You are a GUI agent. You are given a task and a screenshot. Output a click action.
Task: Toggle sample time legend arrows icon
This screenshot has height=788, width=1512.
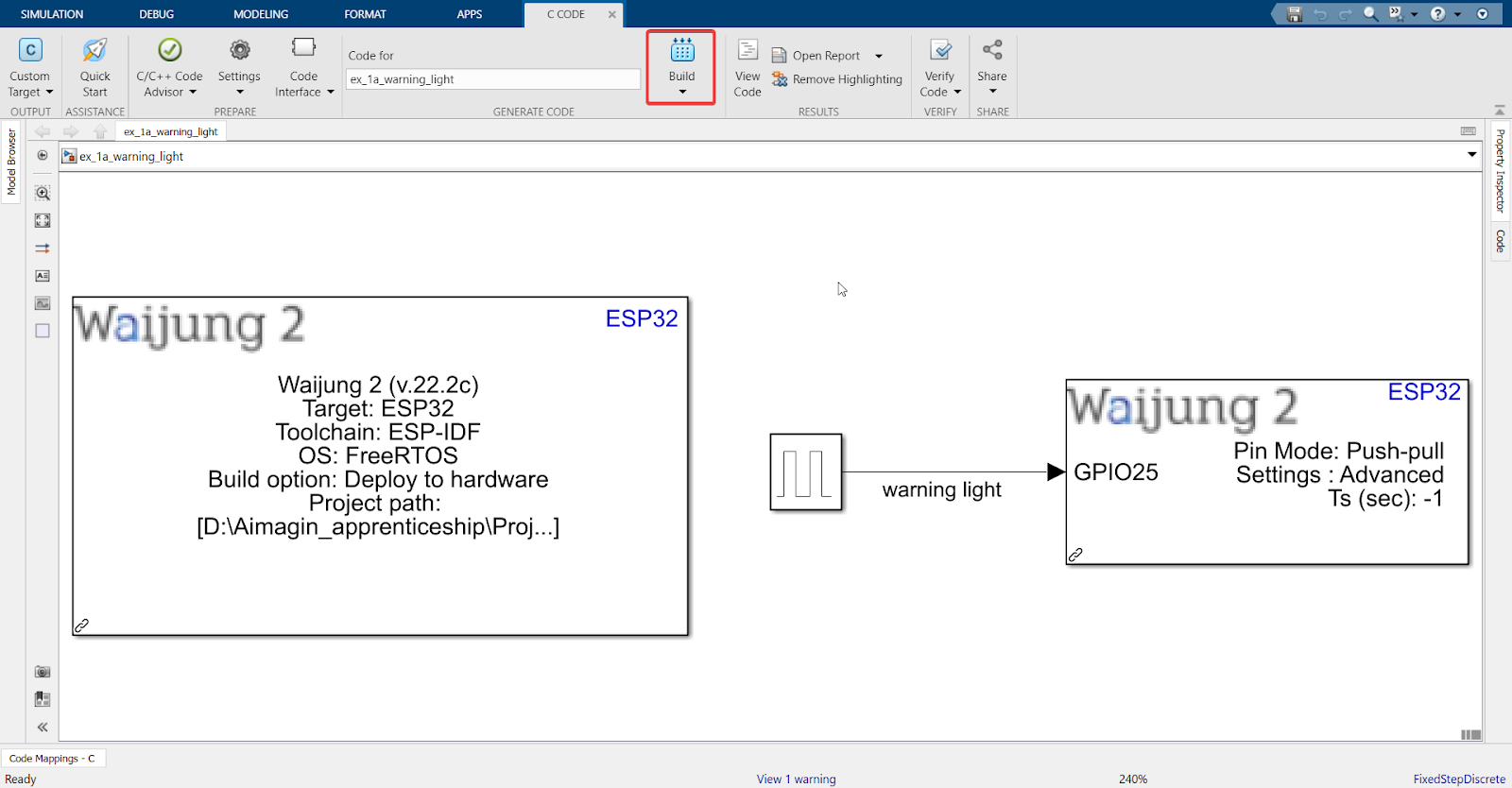pyautogui.click(x=43, y=248)
